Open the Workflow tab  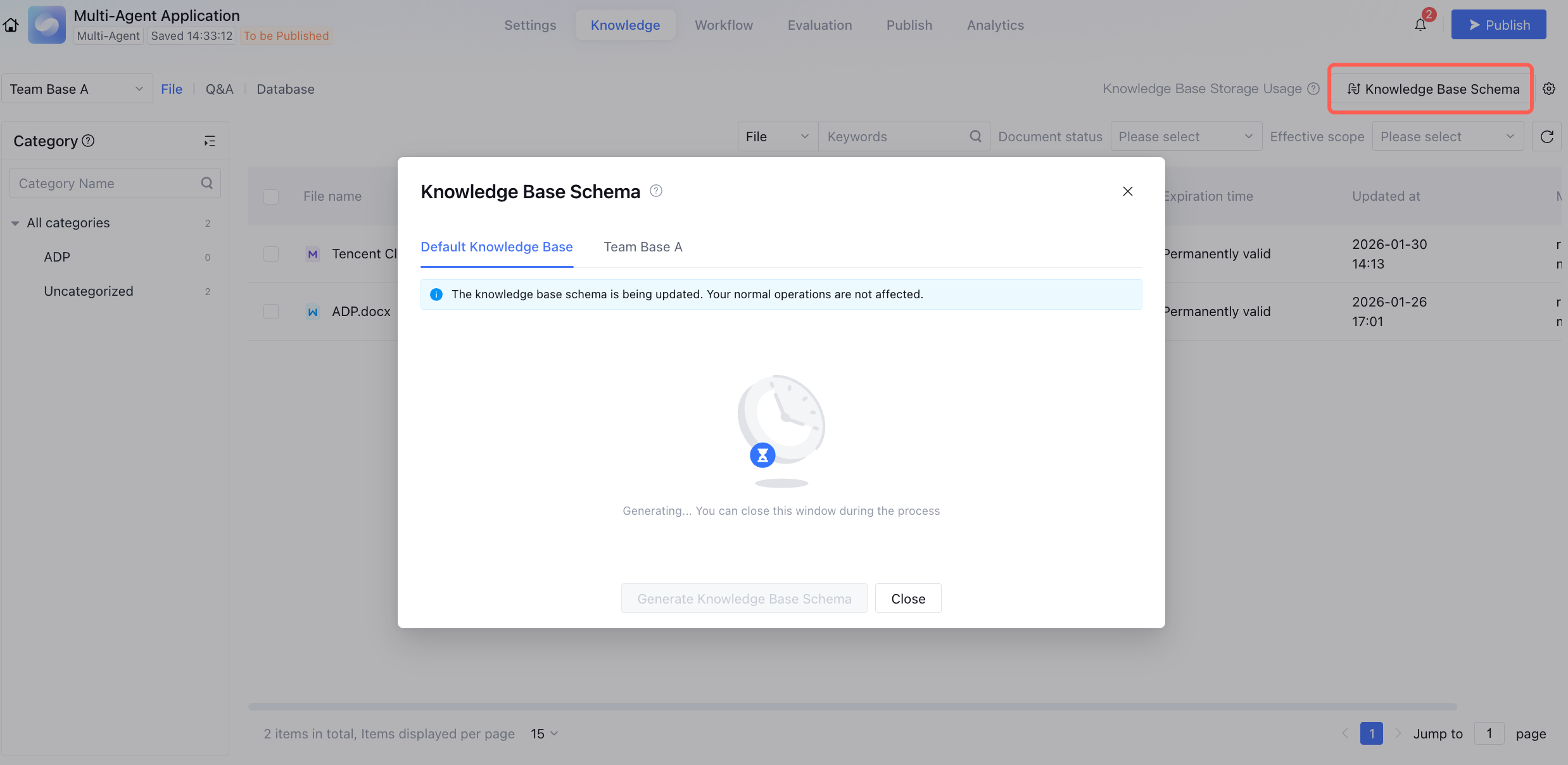pos(724,25)
